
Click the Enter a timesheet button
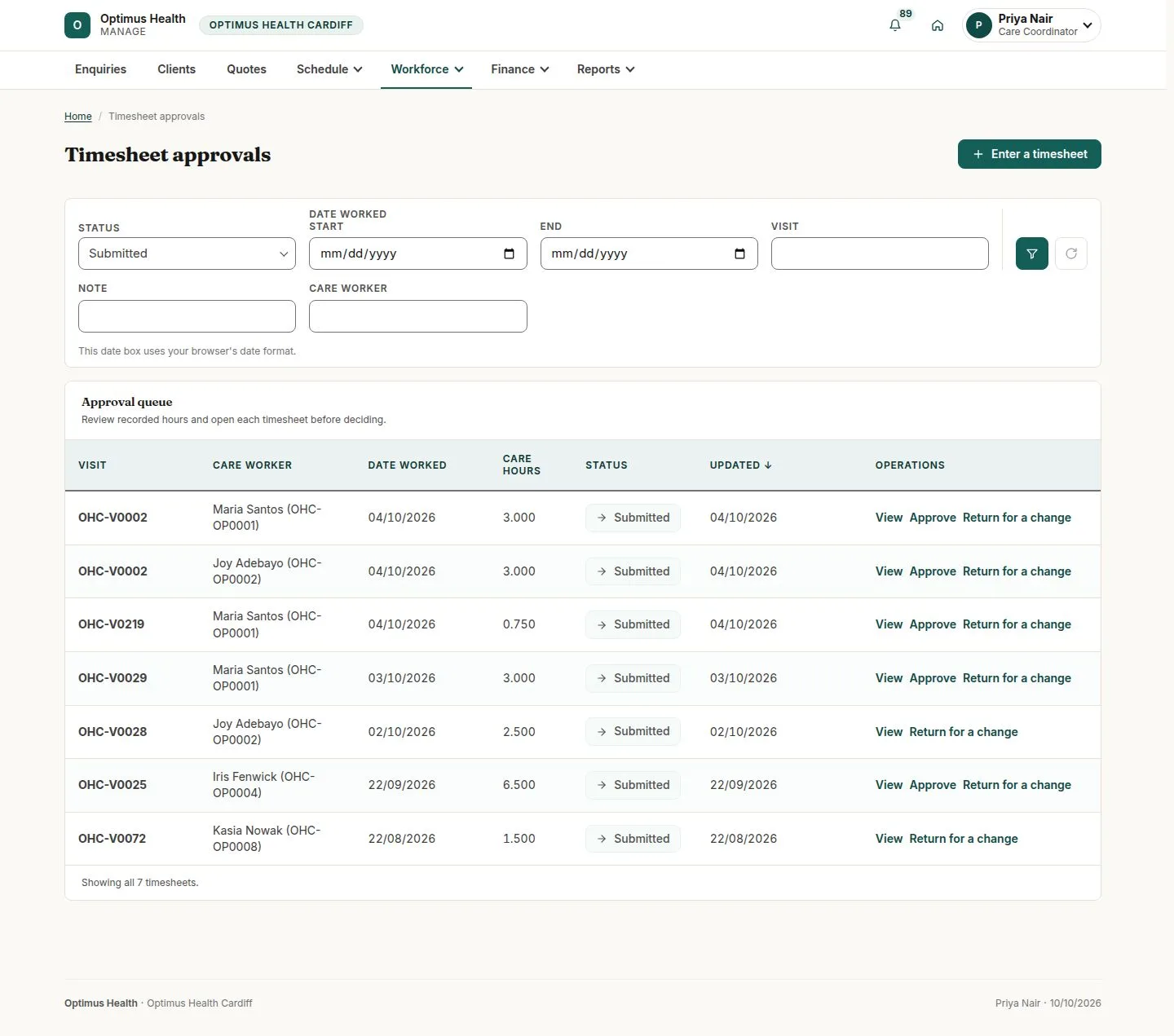(x=1030, y=154)
